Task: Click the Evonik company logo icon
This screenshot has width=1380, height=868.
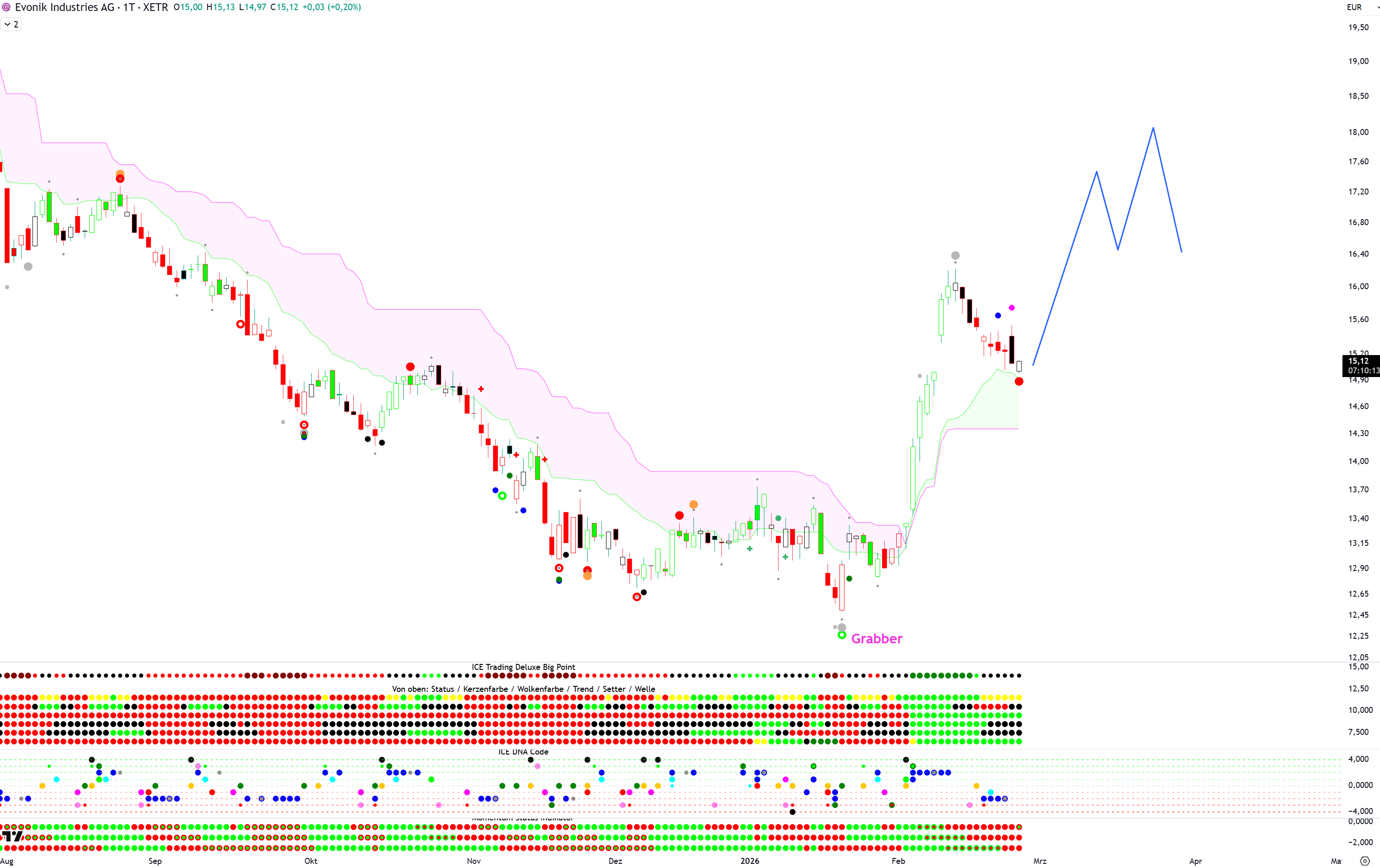Action: (6, 7)
